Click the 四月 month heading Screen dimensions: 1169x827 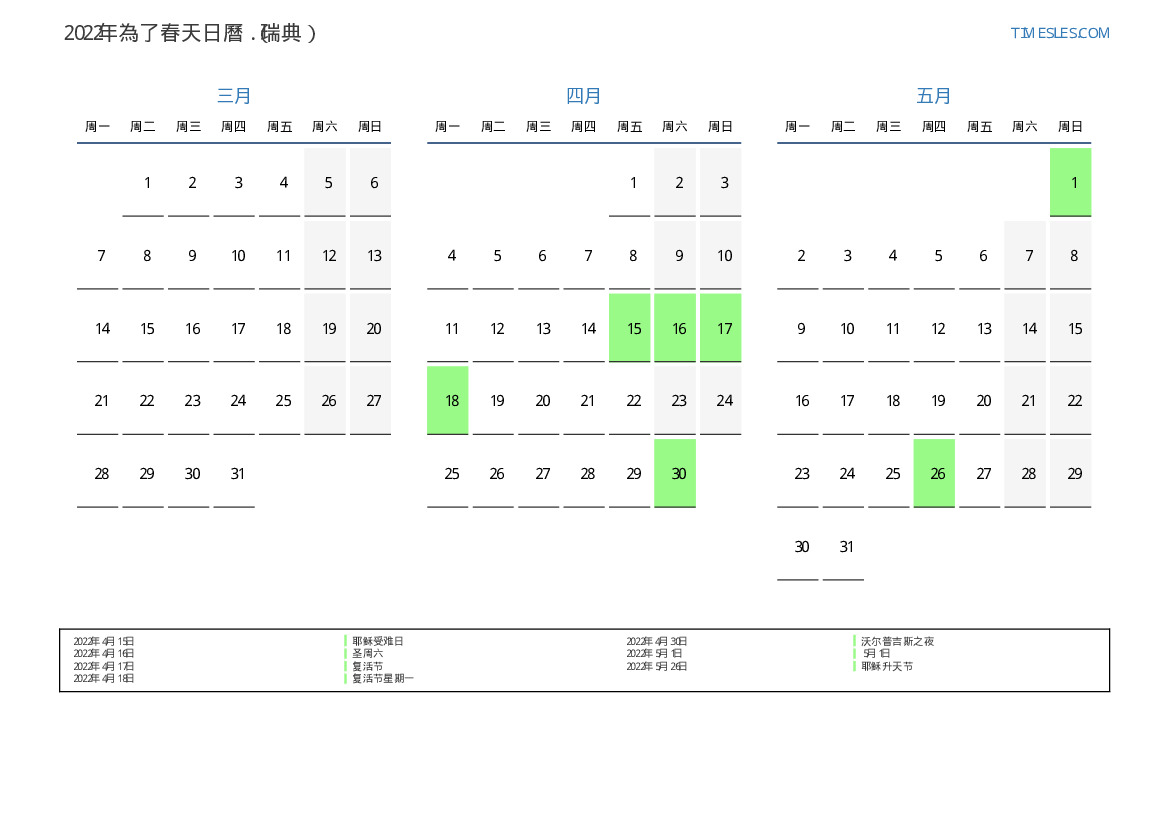coord(584,96)
